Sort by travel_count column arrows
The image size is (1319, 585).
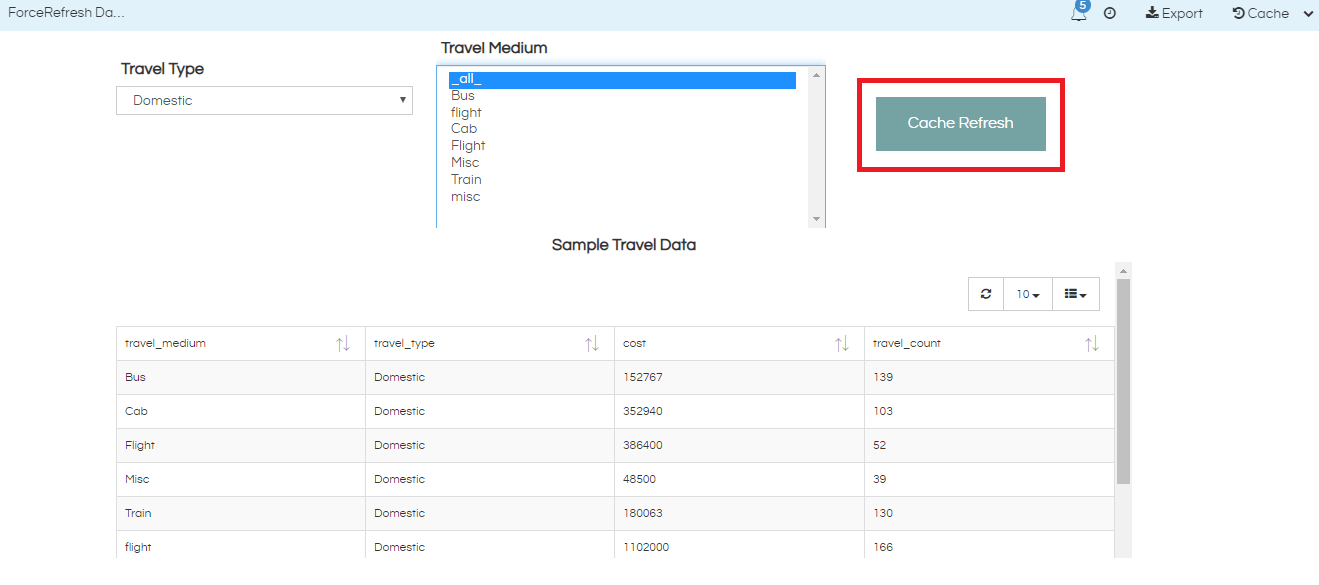pyautogui.click(x=1092, y=344)
